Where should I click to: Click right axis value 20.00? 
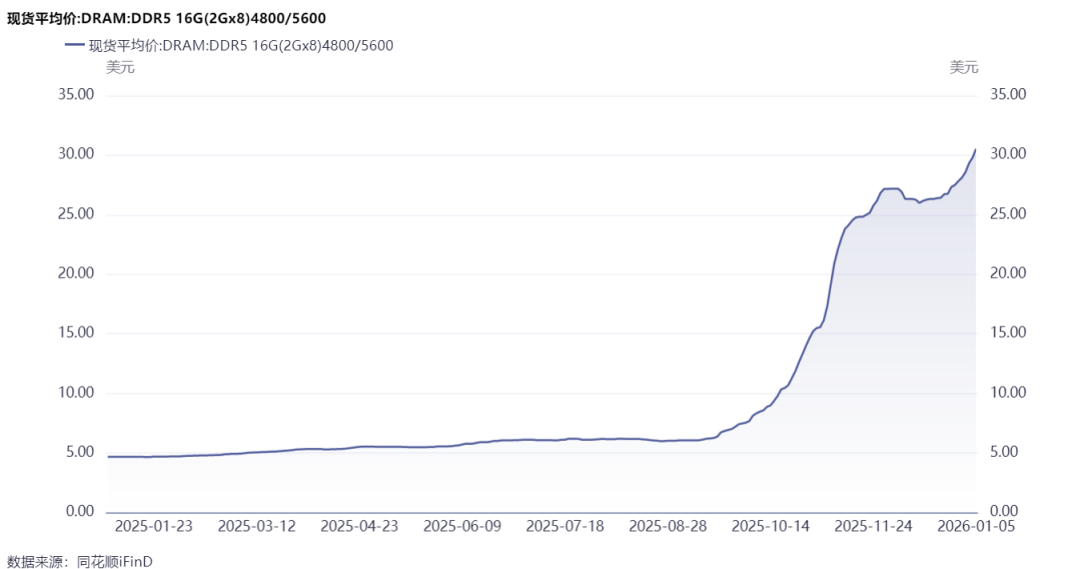pyautogui.click(x=1008, y=273)
